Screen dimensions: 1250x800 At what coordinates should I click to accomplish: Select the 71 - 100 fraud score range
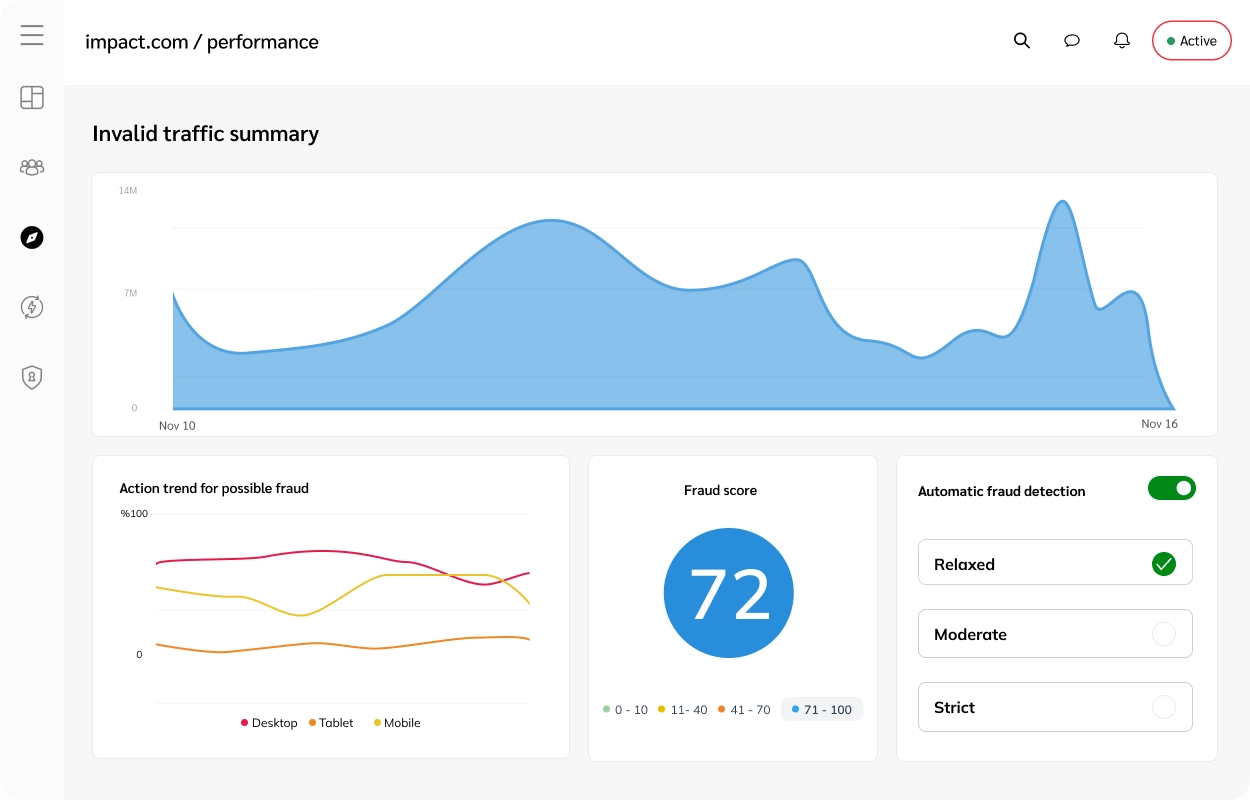pyautogui.click(x=821, y=710)
